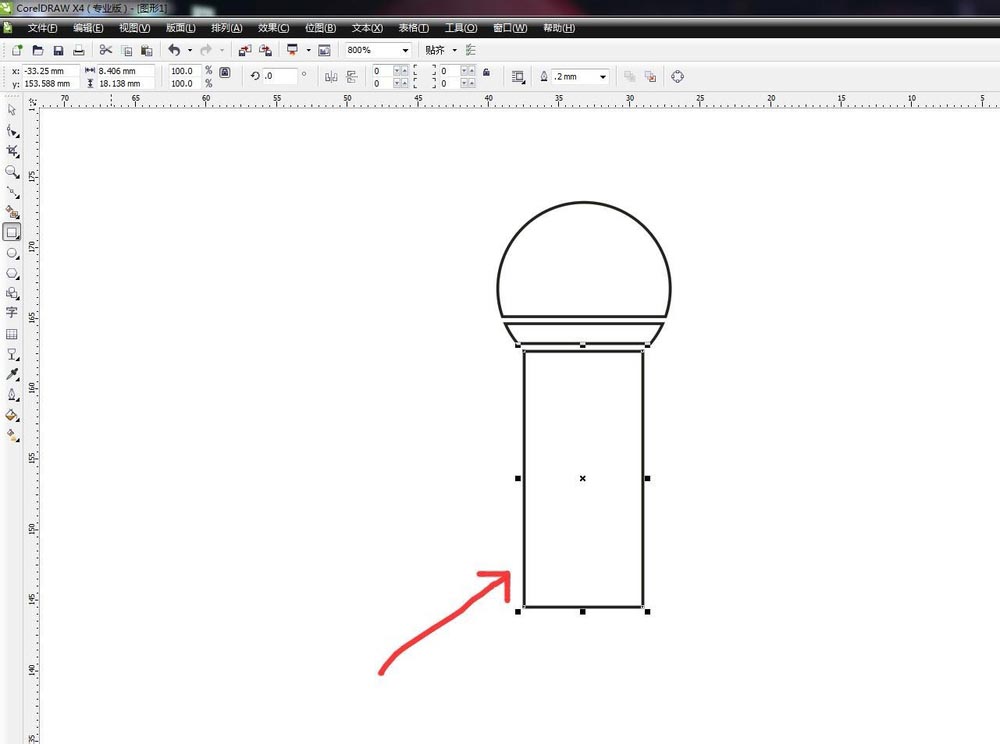The width and height of the screenshot is (1000, 744).
Task: Click the 贴齐 snap button
Action: (434, 50)
